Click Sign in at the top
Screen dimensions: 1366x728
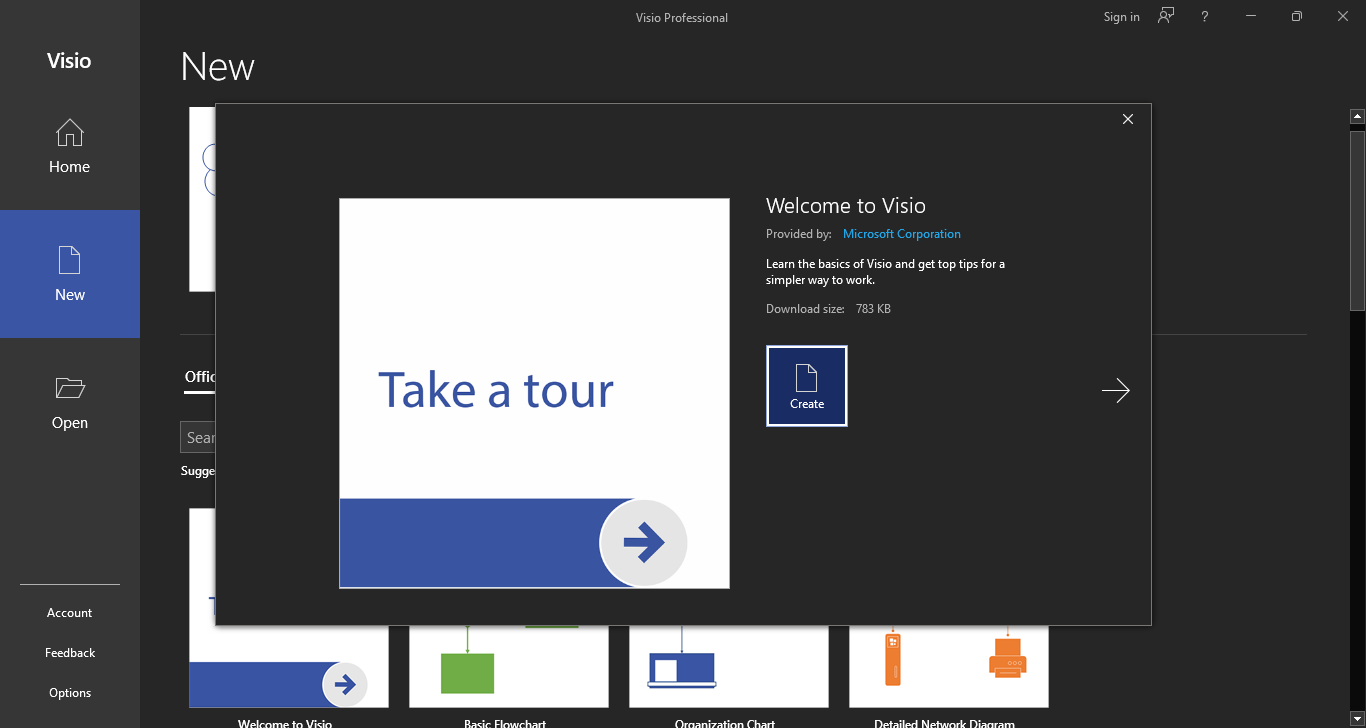coord(1121,17)
